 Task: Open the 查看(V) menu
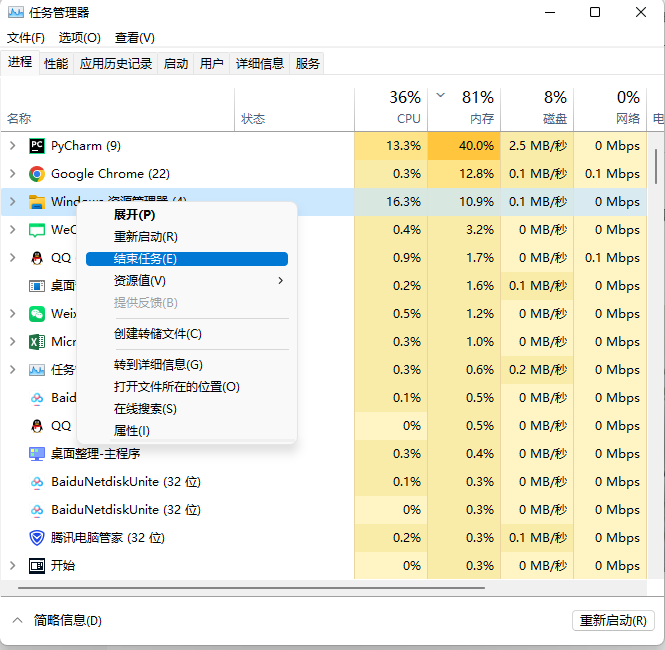[x=135, y=38]
